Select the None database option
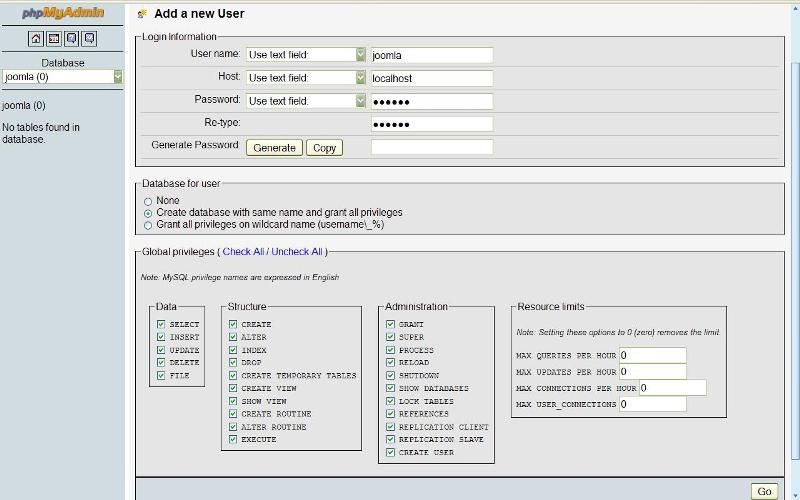This screenshot has width=800, height=500. tap(148, 201)
